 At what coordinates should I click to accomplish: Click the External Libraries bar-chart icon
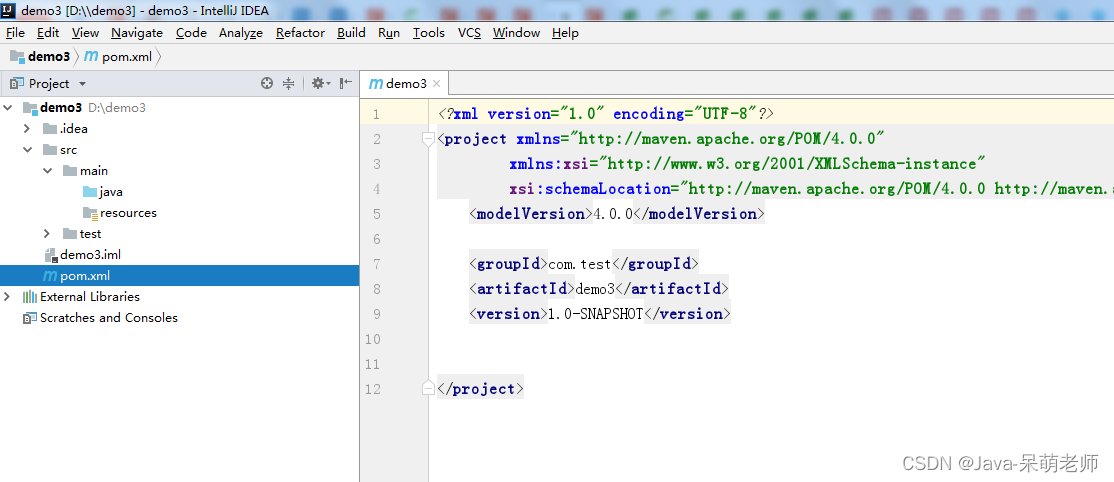pyautogui.click(x=30, y=296)
